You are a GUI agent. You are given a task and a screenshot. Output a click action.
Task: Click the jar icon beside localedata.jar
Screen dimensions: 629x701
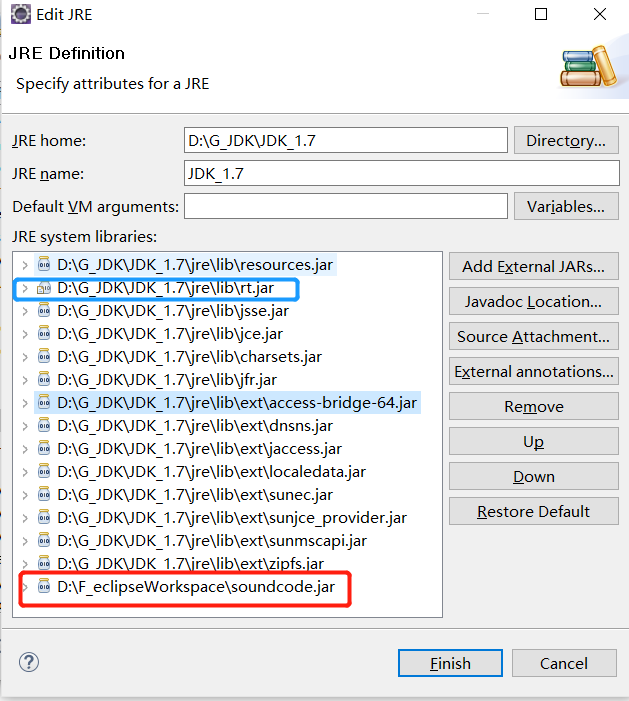pos(44,472)
